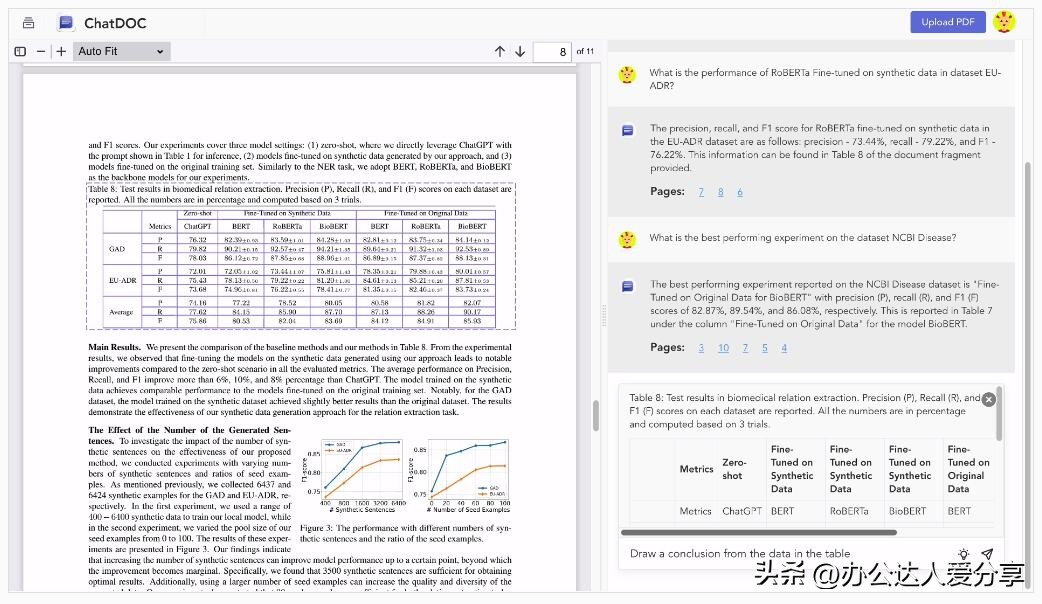Viewport: 1042px width, 604px height.
Task: Toggle the PDF thumbnail sidebar panel
Action: point(19,50)
